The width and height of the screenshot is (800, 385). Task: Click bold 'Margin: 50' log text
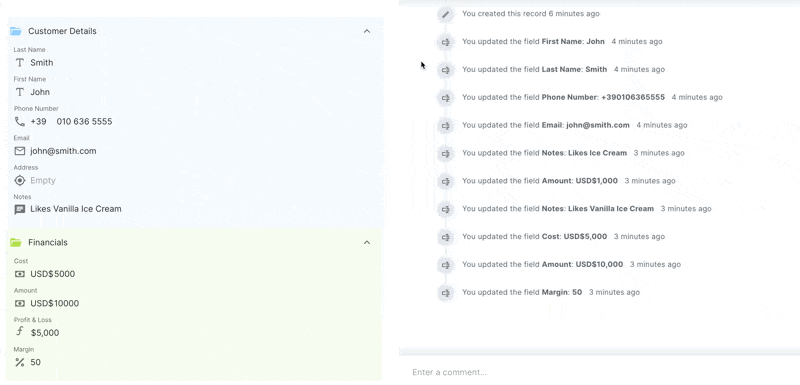562,292
